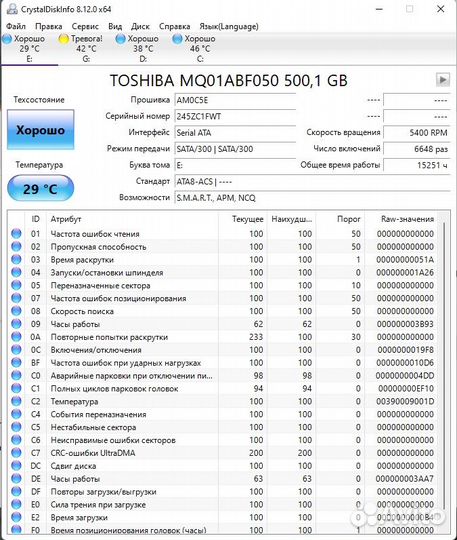Open the Справка menu
Viewport: 457px width, 540px height.
(x=174, y=26)
